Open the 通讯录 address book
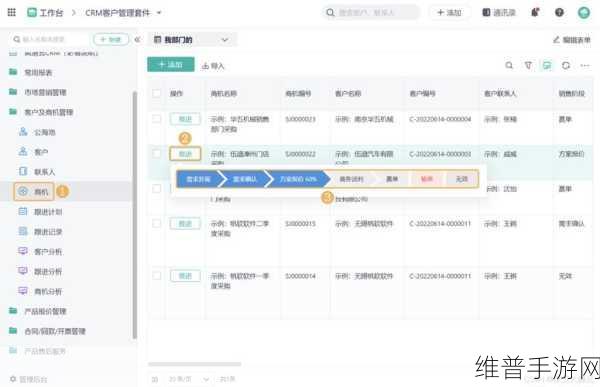The image size is (600, 387). click(x=499, y=13)
